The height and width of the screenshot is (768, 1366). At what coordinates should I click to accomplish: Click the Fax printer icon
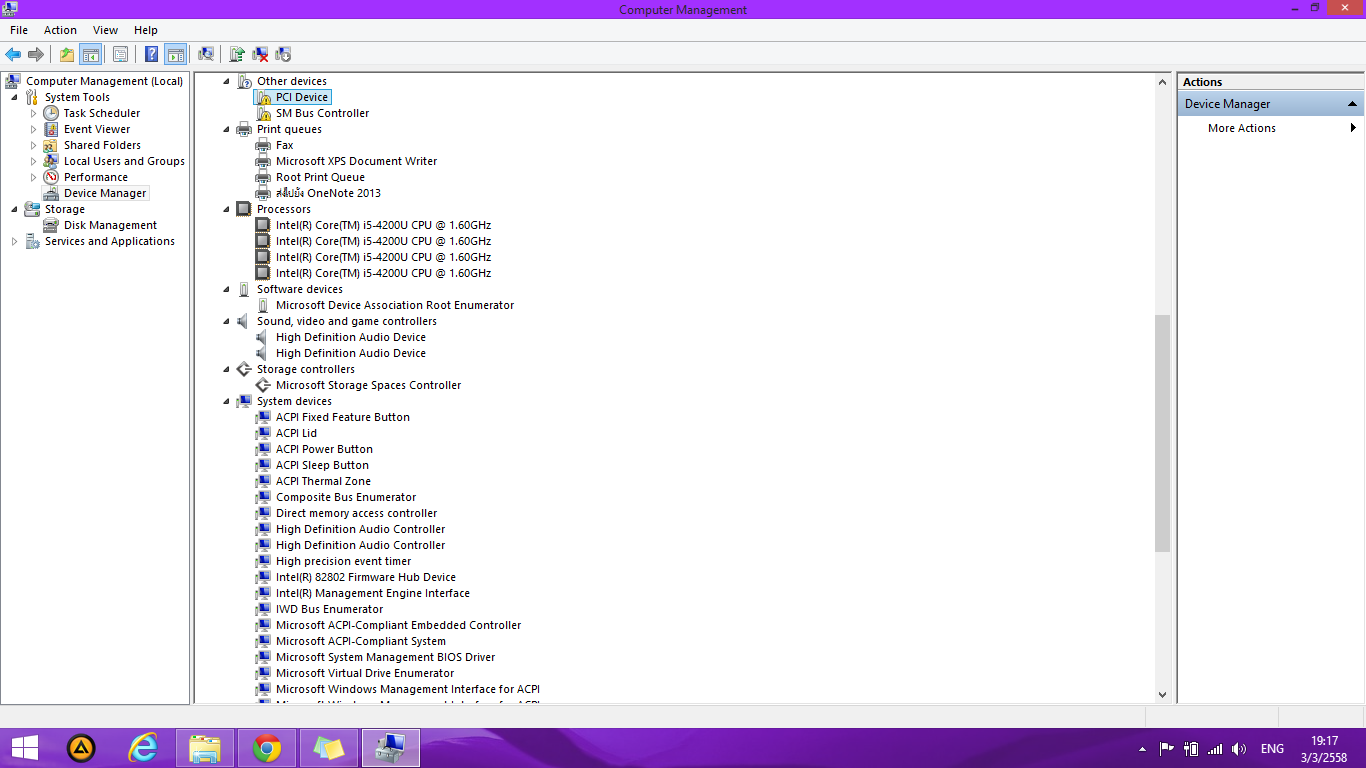tap(263, 145)
